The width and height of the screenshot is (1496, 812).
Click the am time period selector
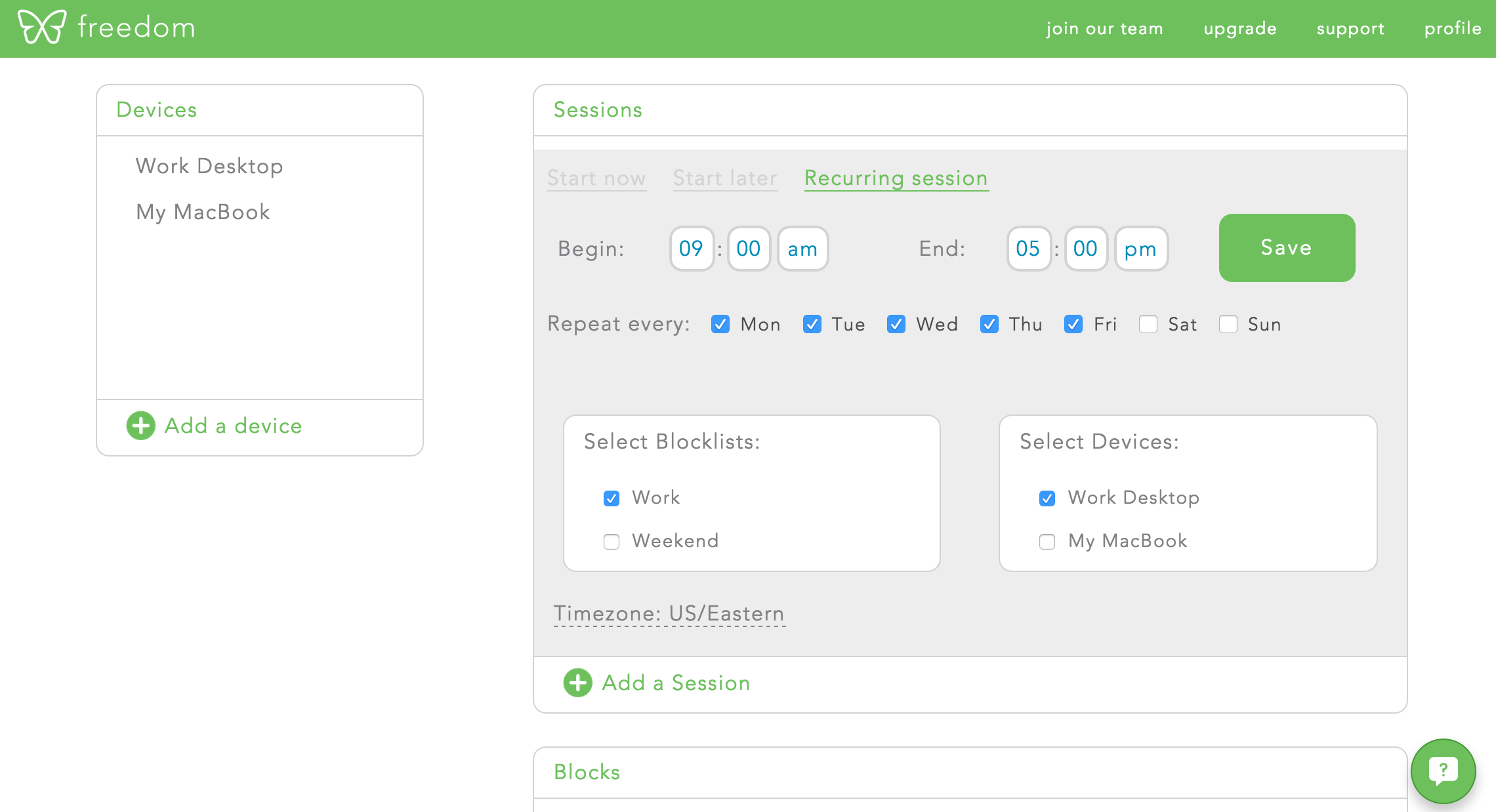802,249
